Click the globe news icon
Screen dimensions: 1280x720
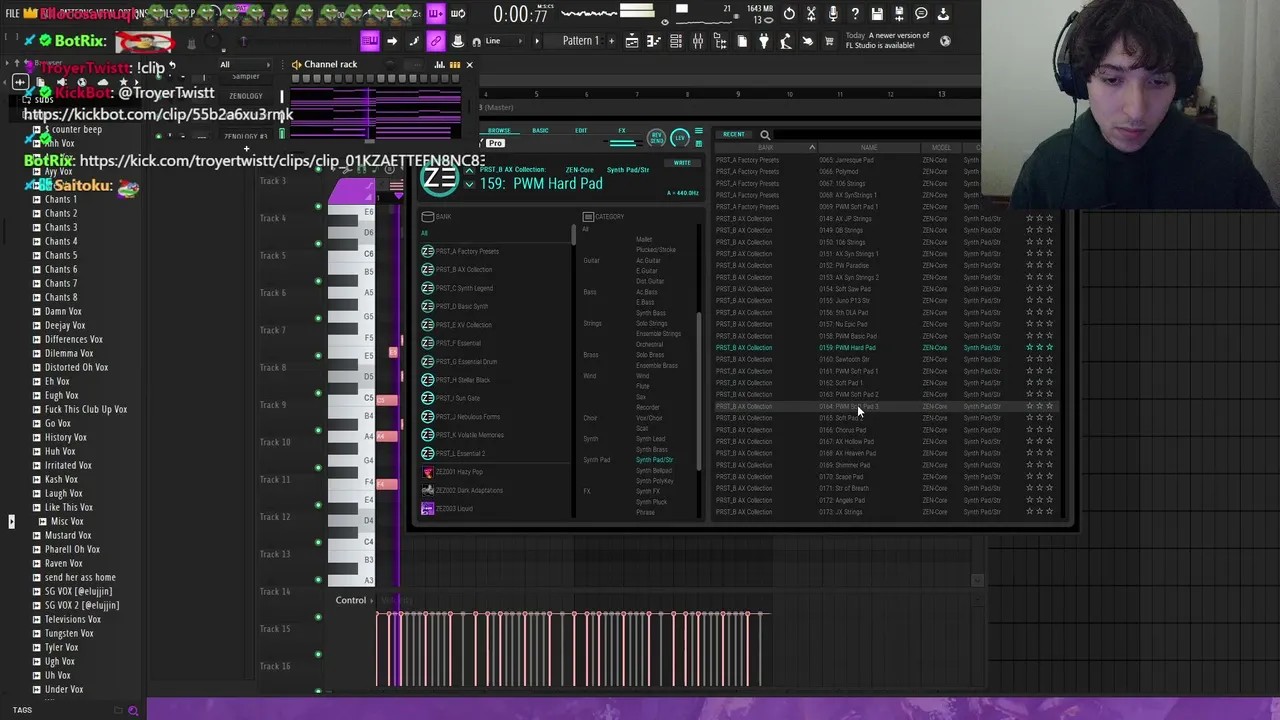point(945,41)
